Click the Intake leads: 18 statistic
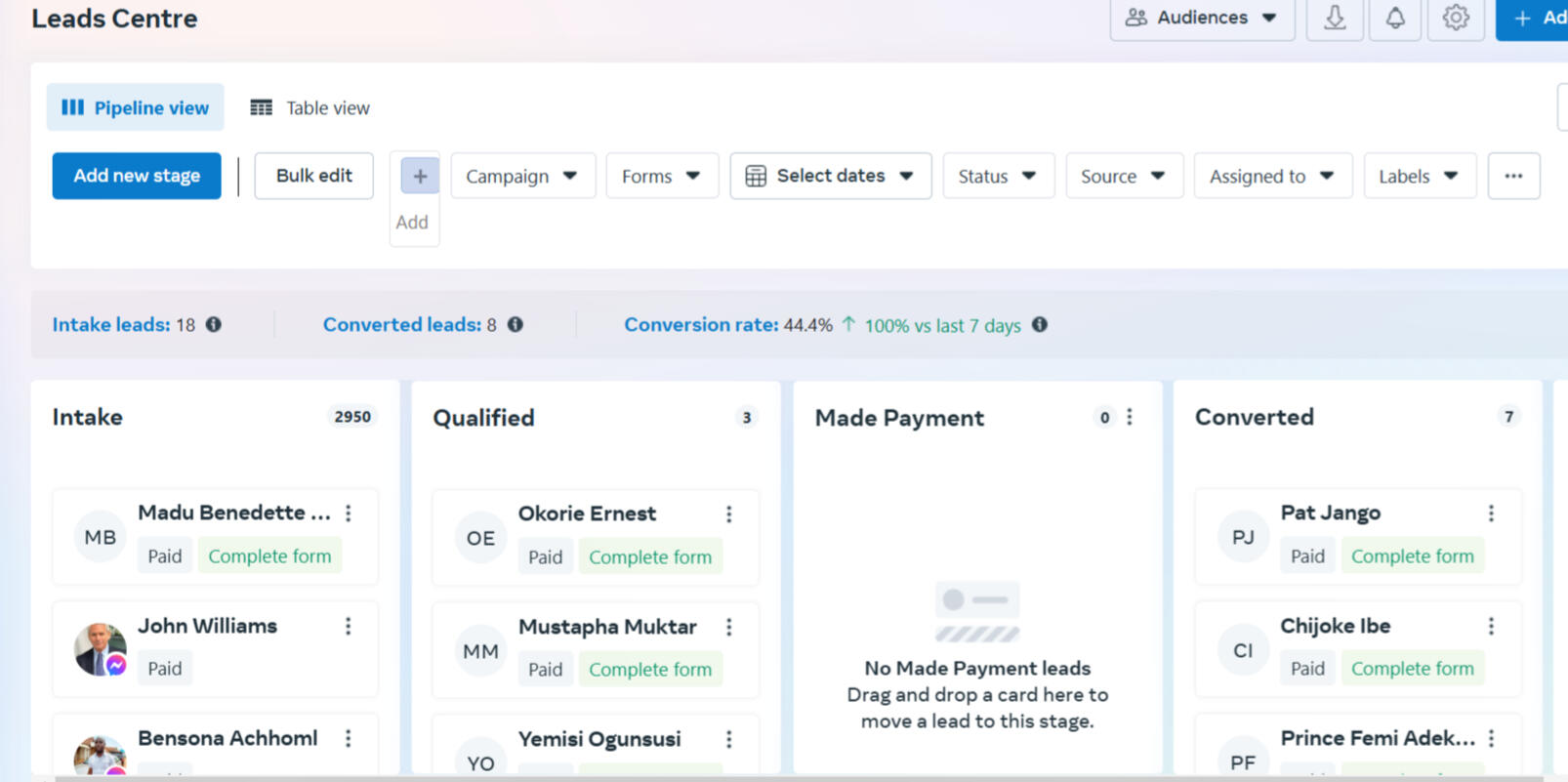 (124, 324)
